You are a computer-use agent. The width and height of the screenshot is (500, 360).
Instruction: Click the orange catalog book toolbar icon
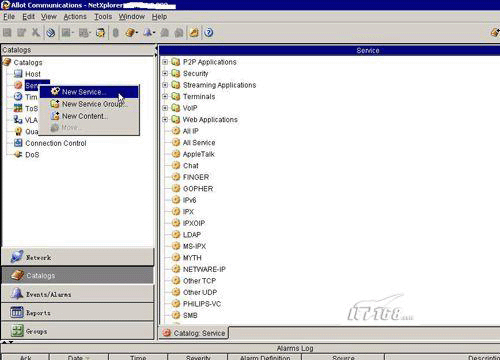131,33
